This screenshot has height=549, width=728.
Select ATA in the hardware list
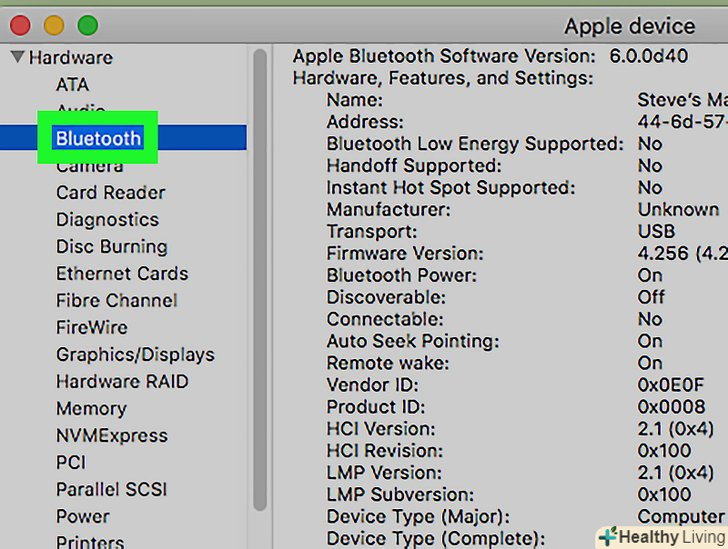click(72, 85)
